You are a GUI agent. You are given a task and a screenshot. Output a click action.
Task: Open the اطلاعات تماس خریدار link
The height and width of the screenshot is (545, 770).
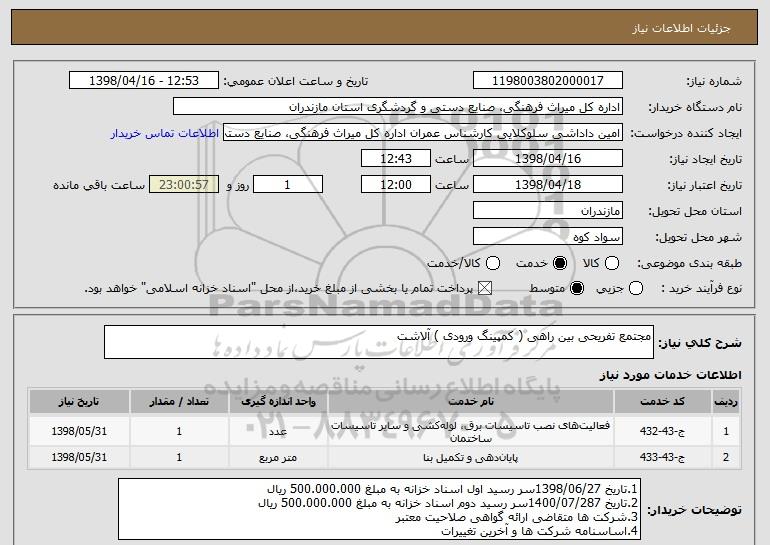point(165,134)
